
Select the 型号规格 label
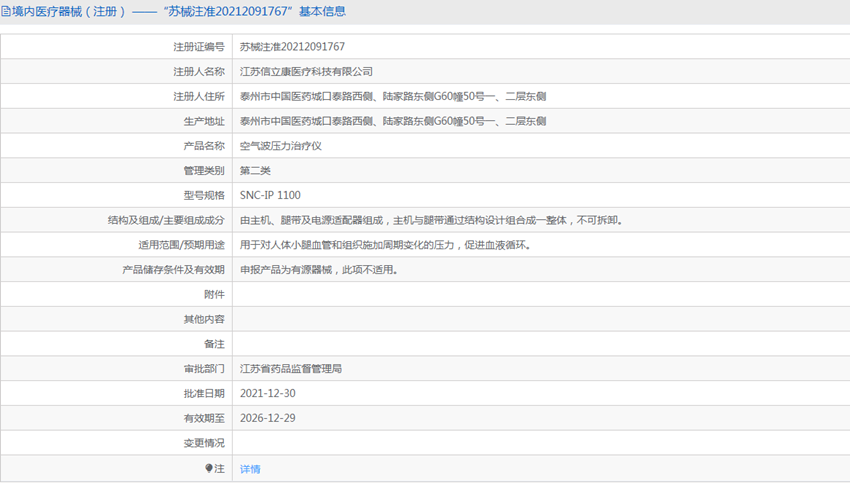click(204, 196)
